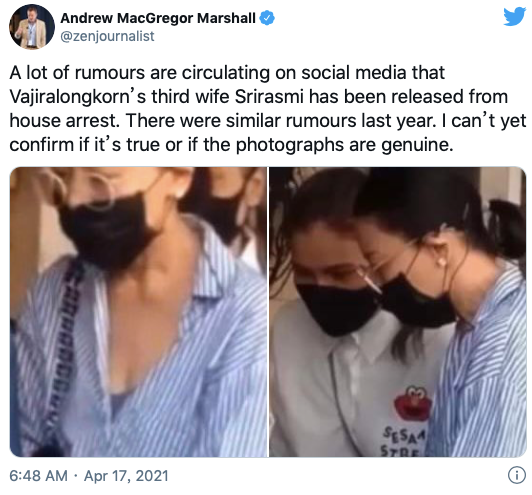
Task: Open Andrew MacGregor Marshall's profile avatar
Action: tap(32, 27)
